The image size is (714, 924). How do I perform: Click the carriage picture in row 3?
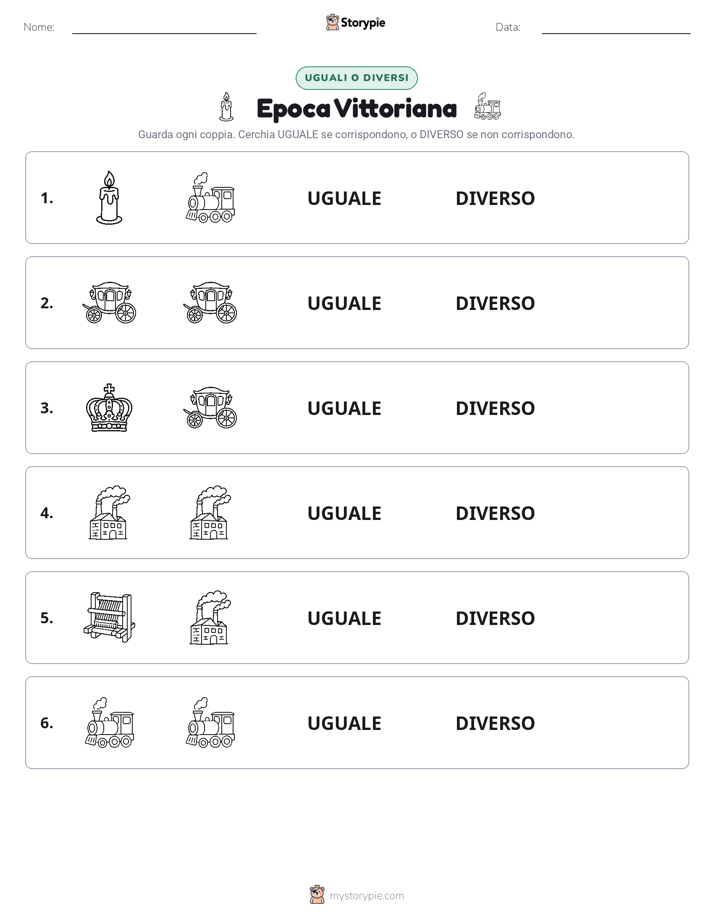(210, 408)
